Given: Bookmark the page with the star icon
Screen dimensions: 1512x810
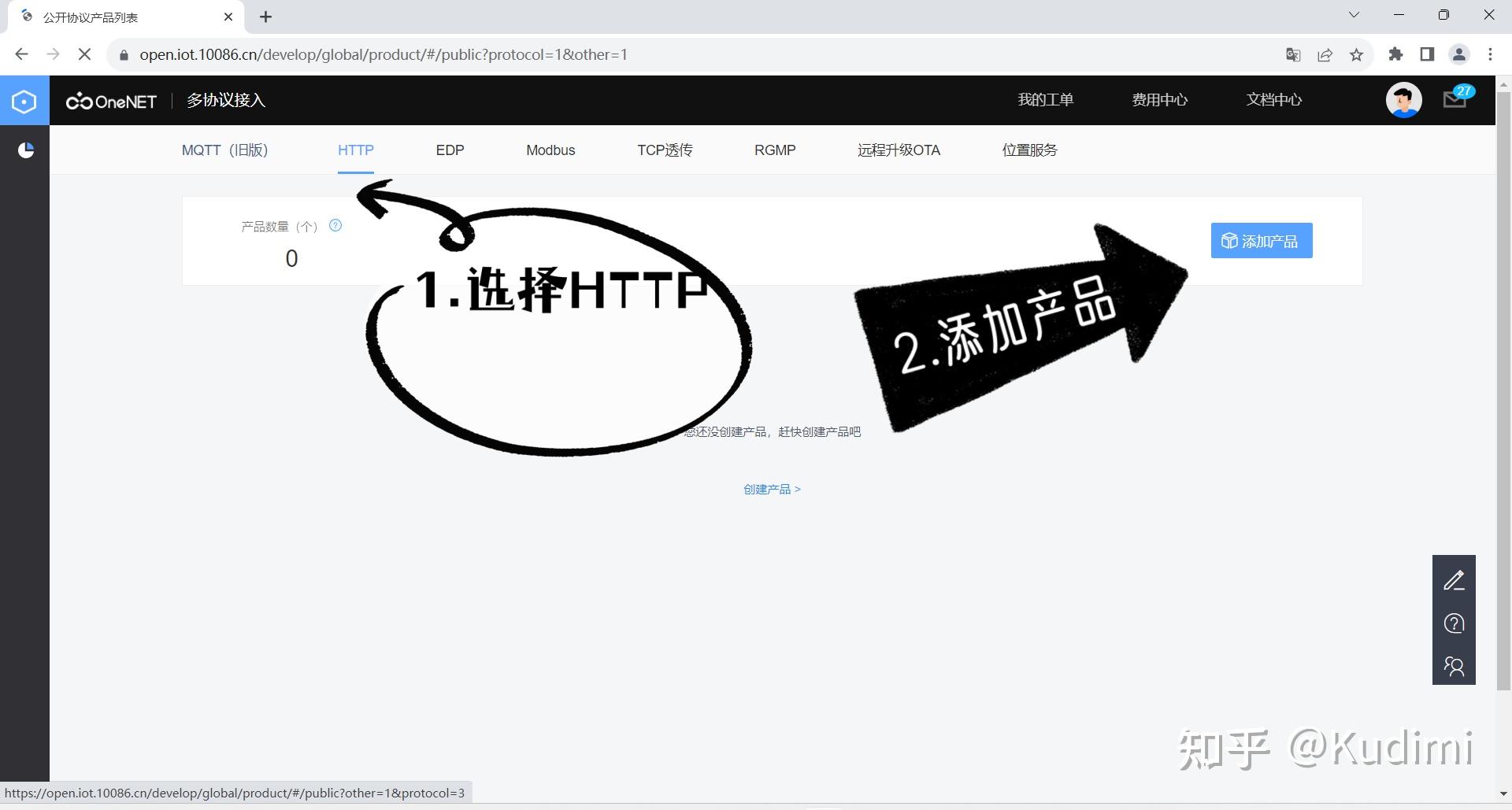Looking at the screenshot, I should (1356, 54).
